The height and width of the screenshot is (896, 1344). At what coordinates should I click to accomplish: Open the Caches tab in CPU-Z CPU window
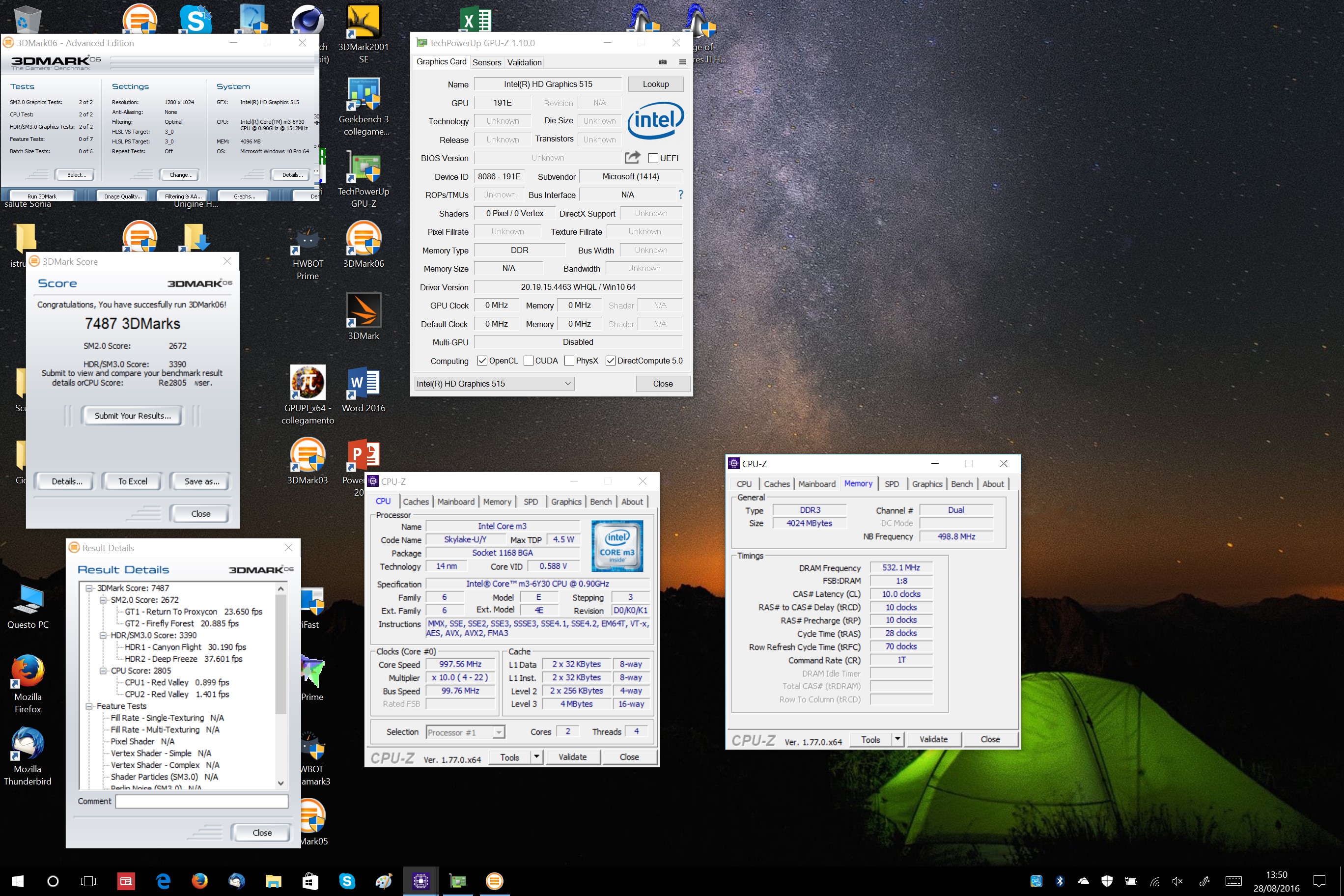click(x=416, y=501)
